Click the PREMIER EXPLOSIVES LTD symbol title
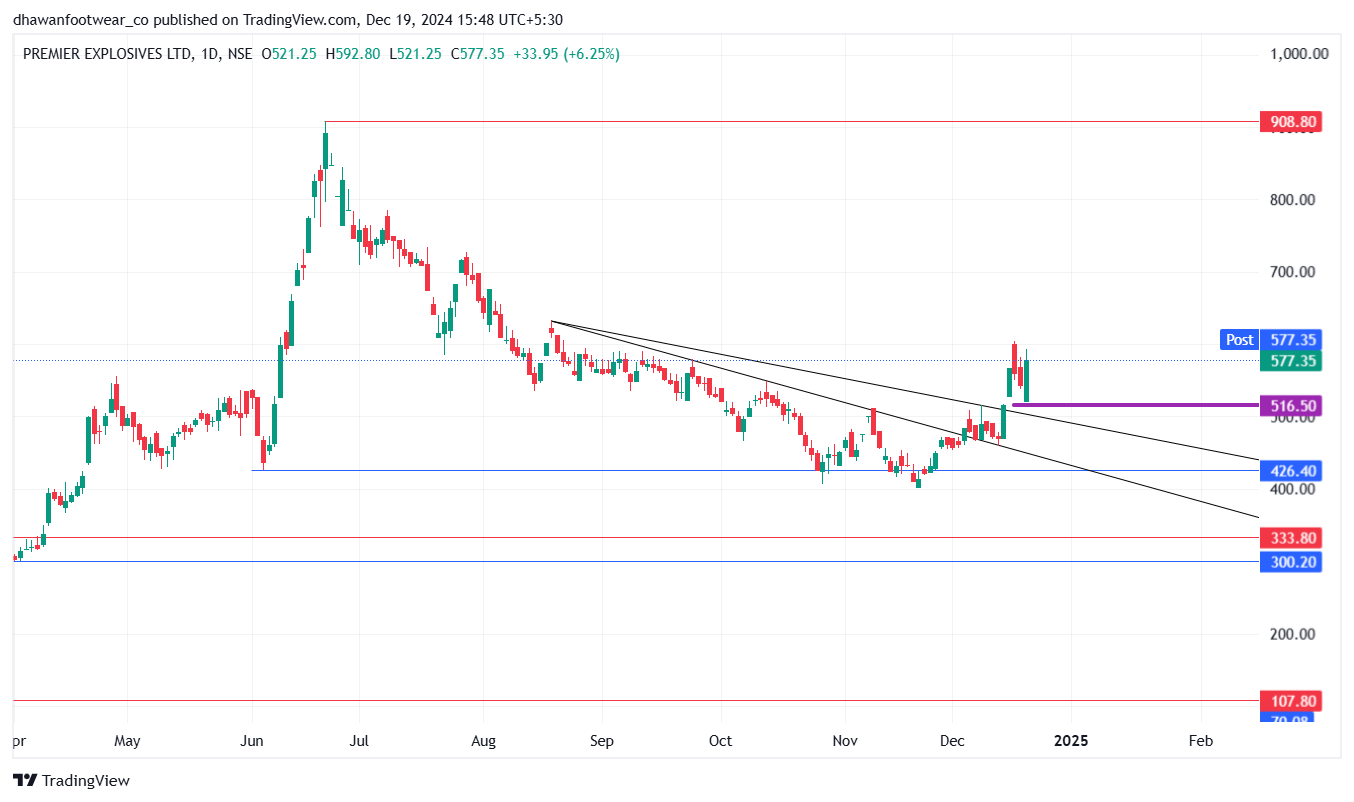This screenshot has height=802, width=1354. click(108, 54)
